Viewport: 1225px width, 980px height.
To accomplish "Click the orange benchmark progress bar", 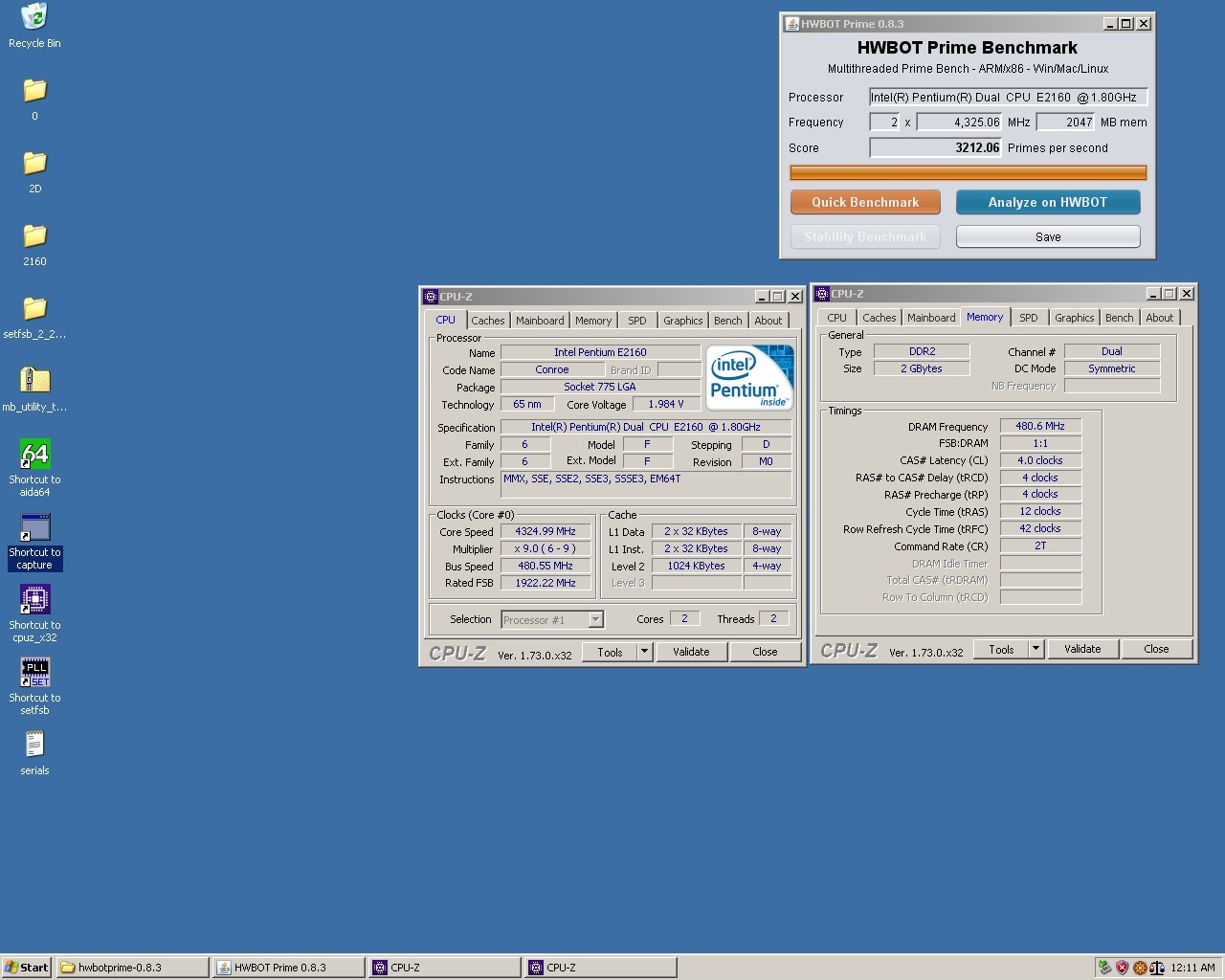I will (x=968, y=173).
